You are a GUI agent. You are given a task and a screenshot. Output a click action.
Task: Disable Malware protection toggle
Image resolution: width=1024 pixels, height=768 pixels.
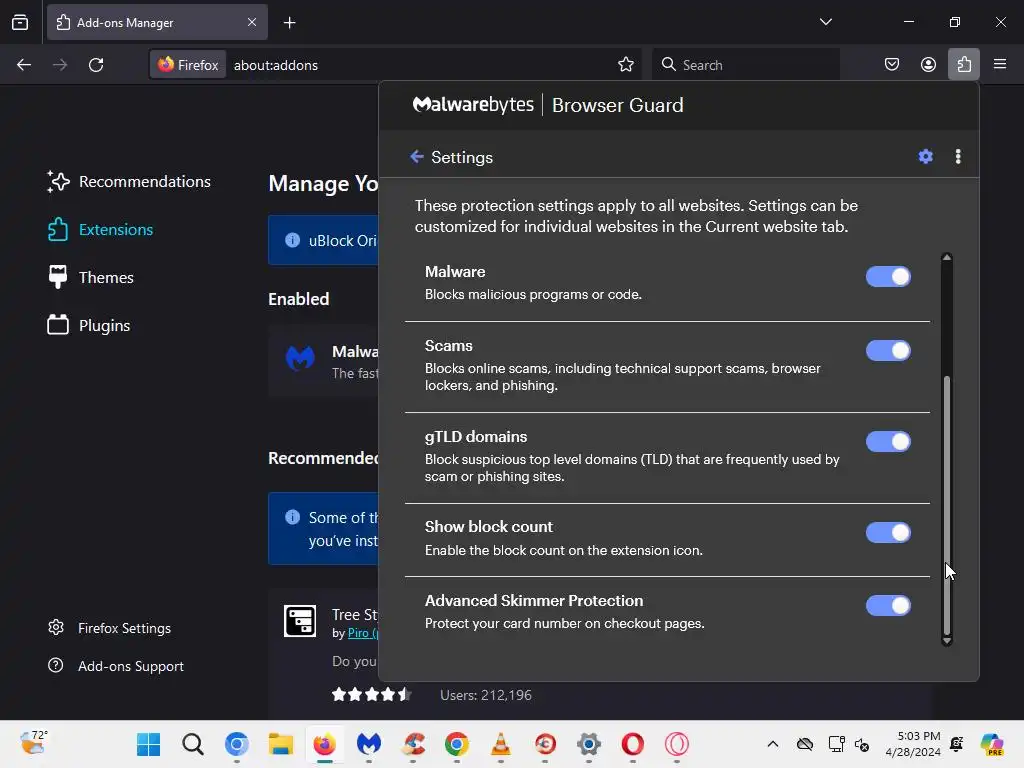point(888,277)
